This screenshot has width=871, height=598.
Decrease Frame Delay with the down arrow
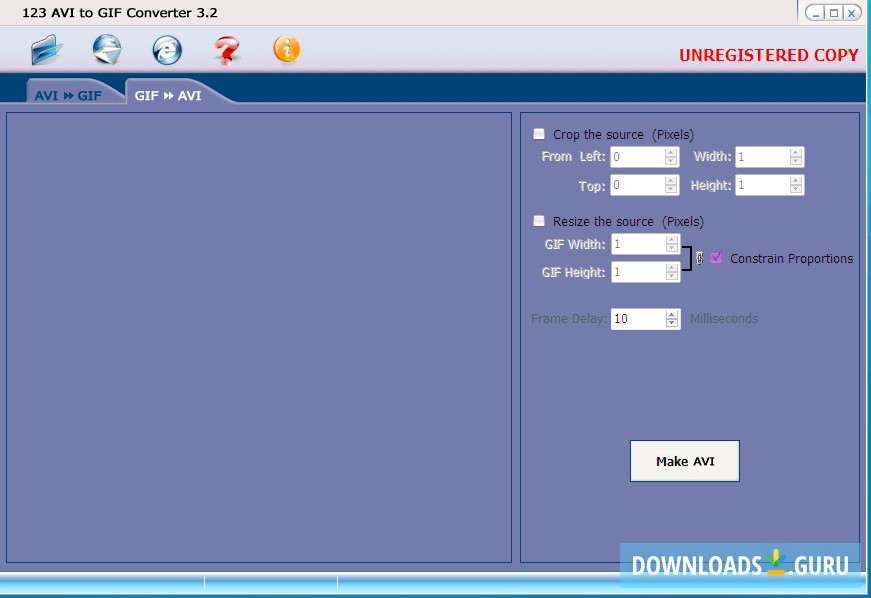click(672, 323)
